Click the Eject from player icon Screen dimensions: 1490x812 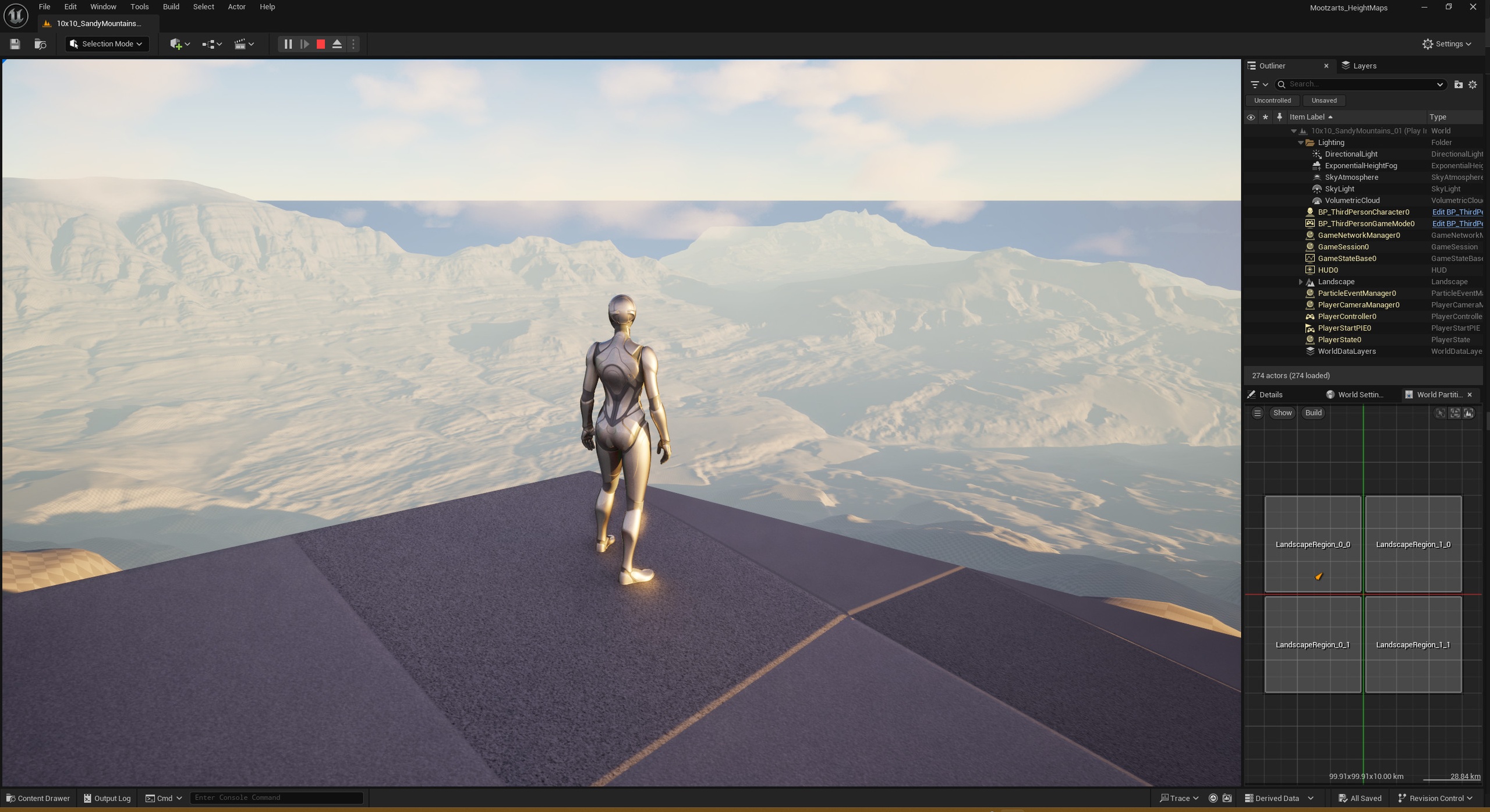(x=337, y=44)
